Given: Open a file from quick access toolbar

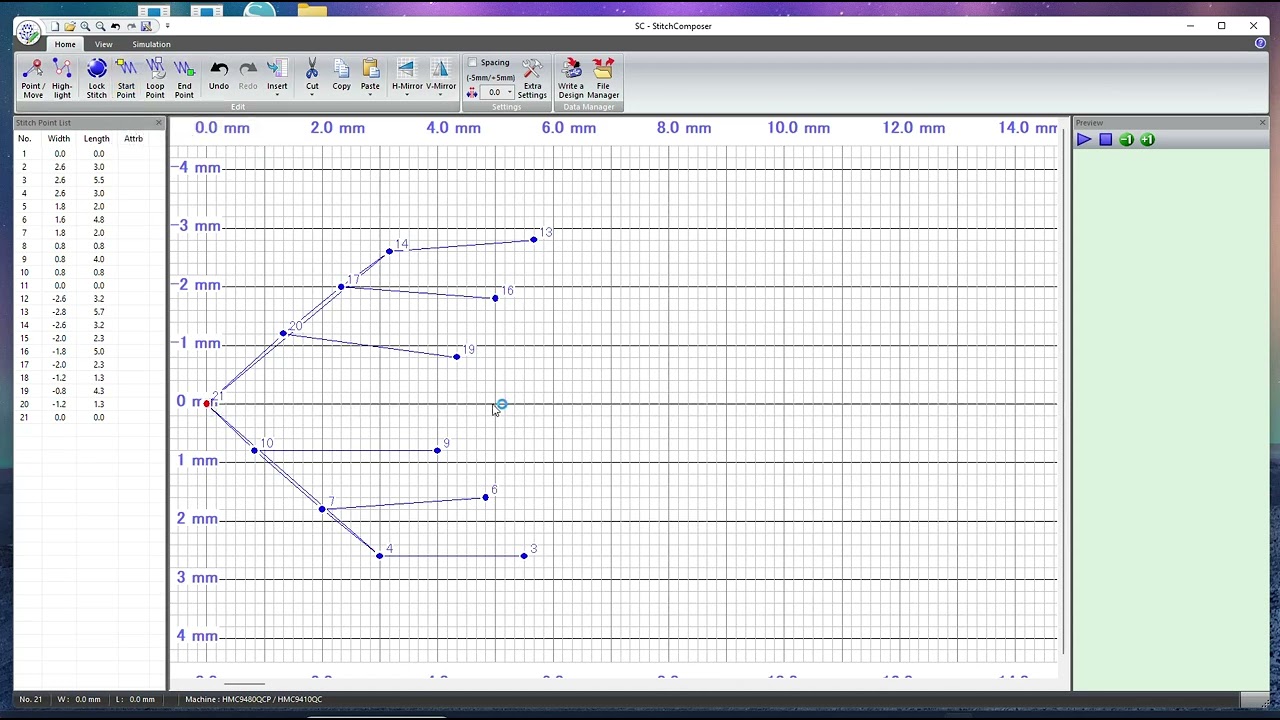Looking at the screenshot, I should [70, 26].
